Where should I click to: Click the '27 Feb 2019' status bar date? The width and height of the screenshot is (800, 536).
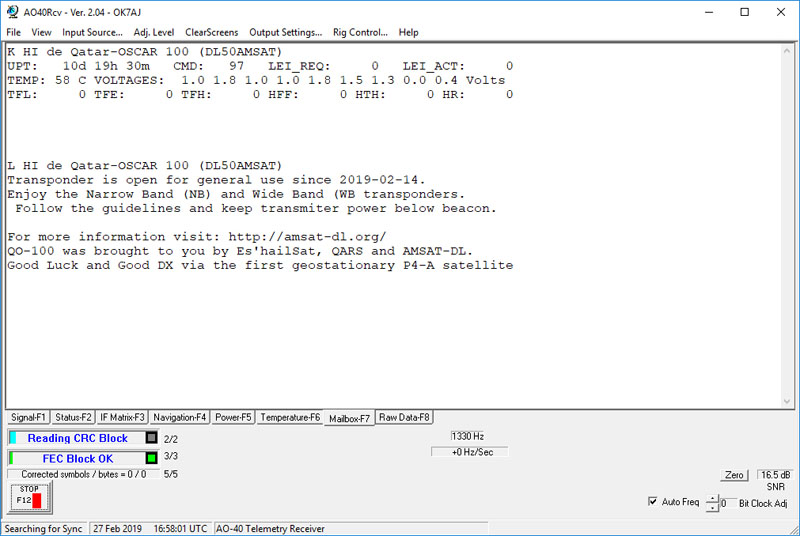[117, 528]
